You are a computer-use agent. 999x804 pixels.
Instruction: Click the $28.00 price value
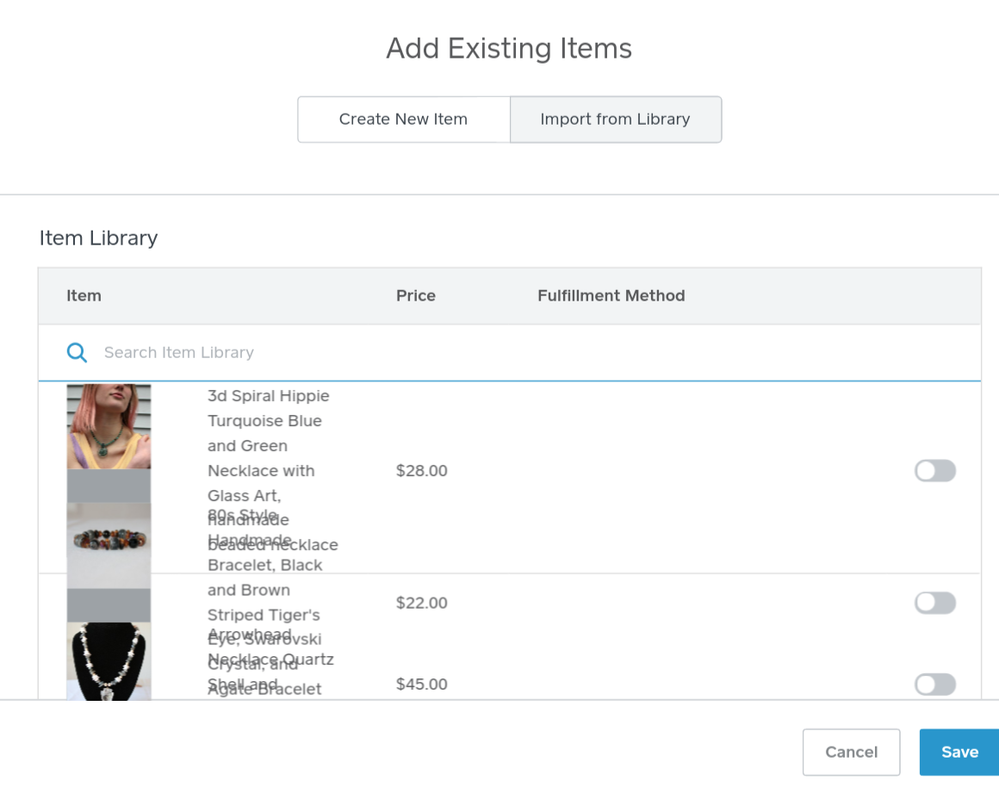(421, 471)
